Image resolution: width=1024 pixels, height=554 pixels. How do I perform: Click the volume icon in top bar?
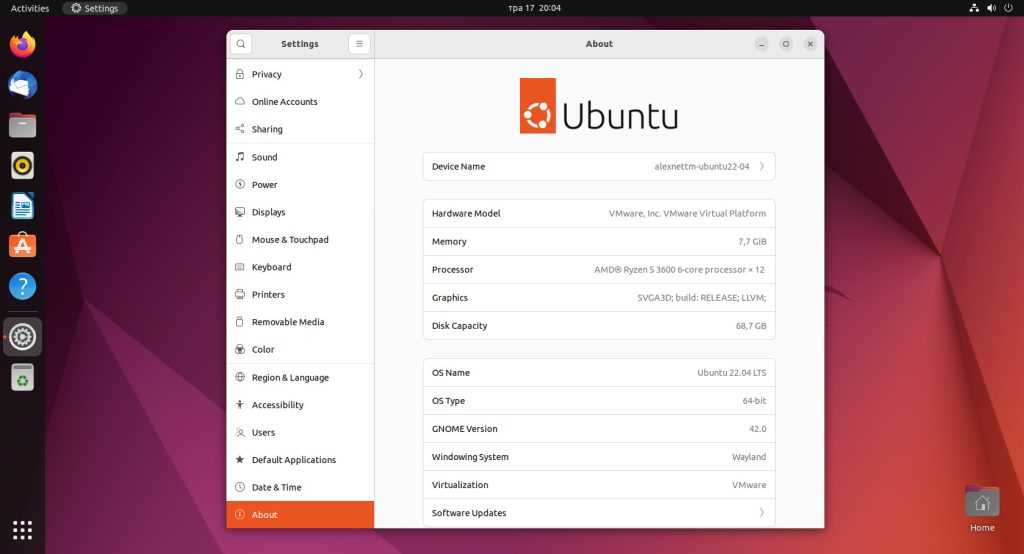(x=991, y=8)
